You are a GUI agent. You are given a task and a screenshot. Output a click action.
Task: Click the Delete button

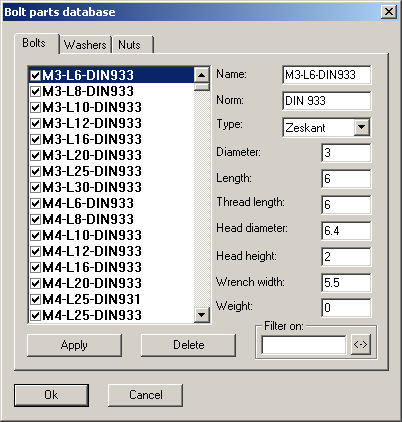coord(189,345)
